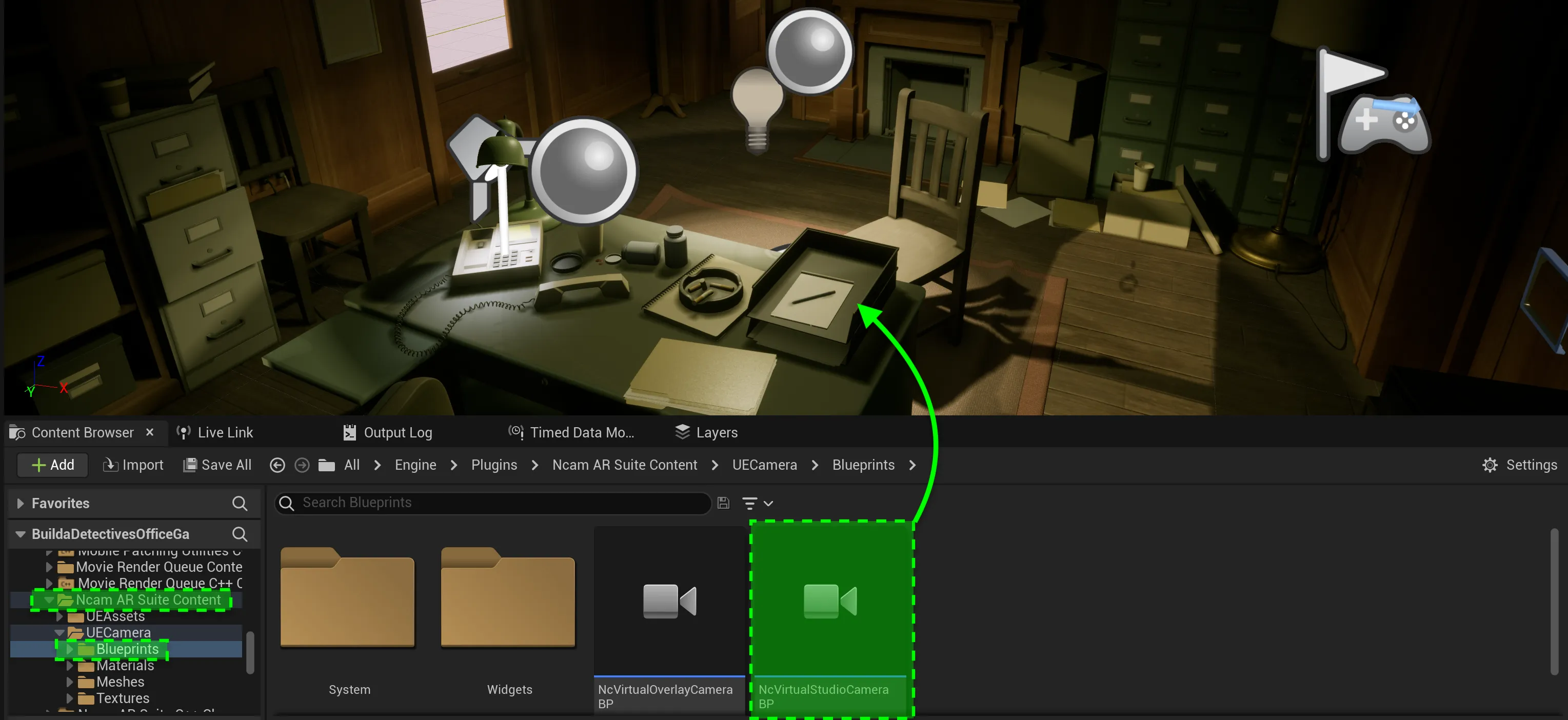
Task: Switch to the Layers tab
Action: pos(706,432)
